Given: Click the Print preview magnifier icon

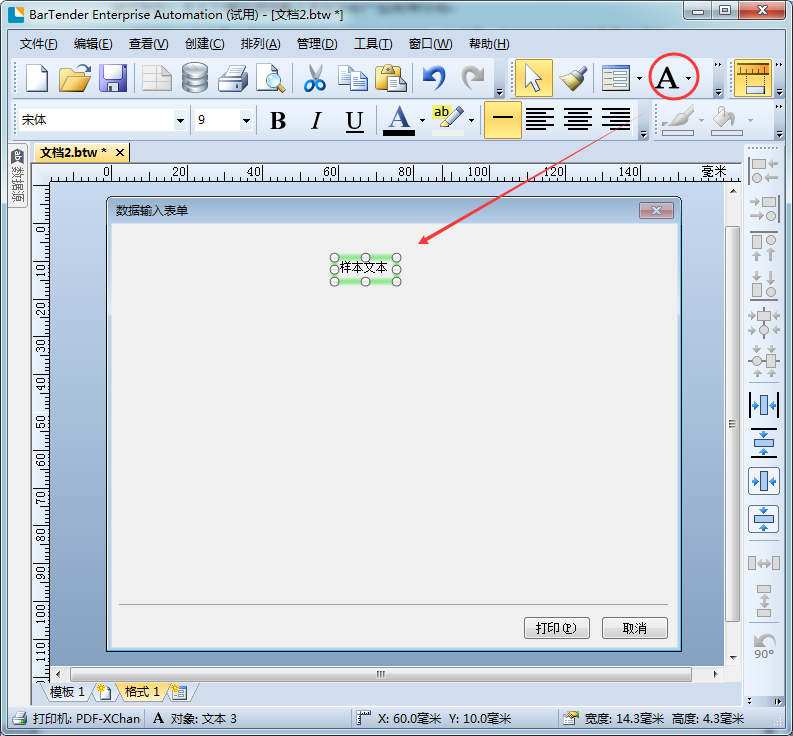Looking at the screenshot, I should click(x=270, y=78).
